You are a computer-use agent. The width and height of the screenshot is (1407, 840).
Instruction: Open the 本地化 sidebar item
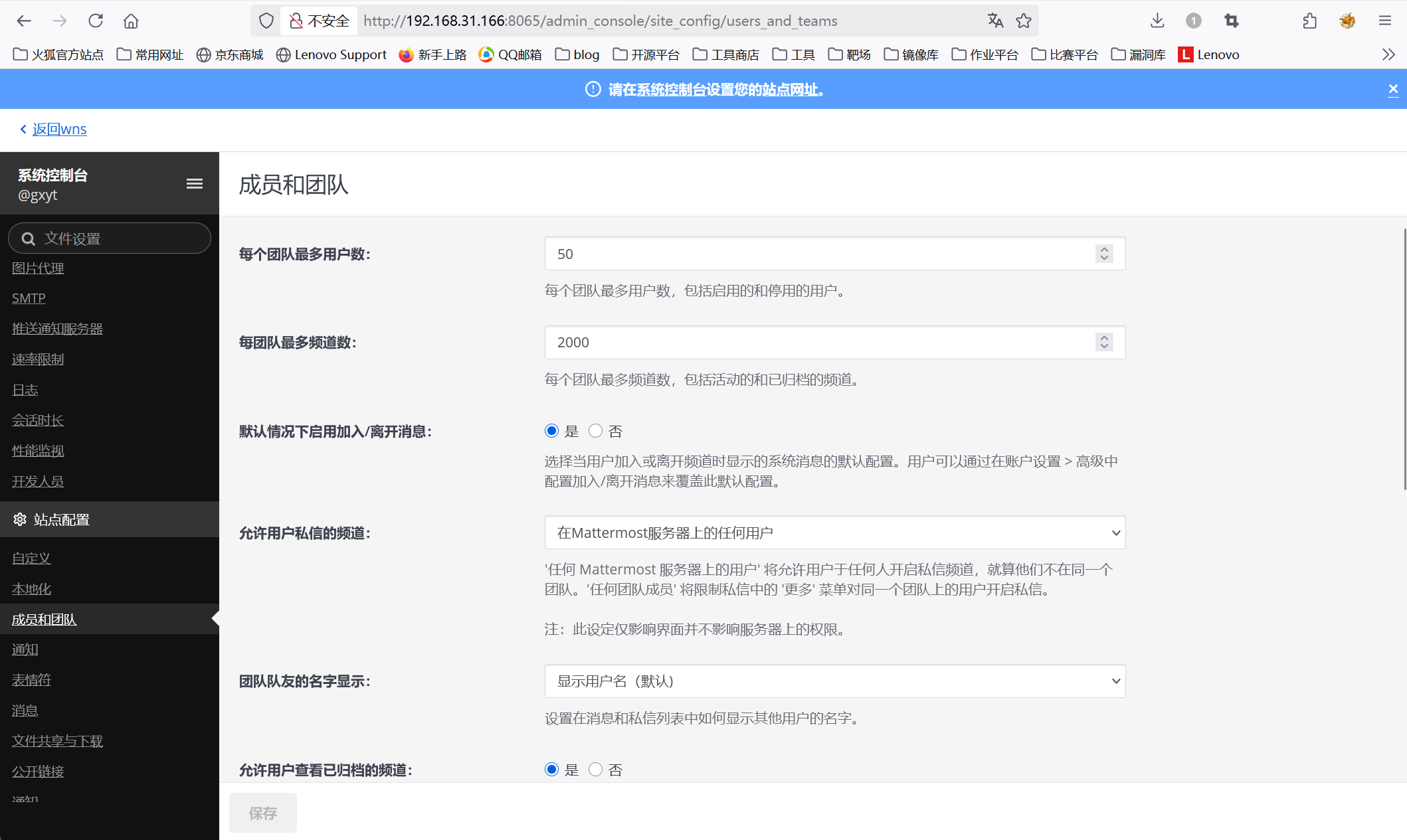coord(31,589)
